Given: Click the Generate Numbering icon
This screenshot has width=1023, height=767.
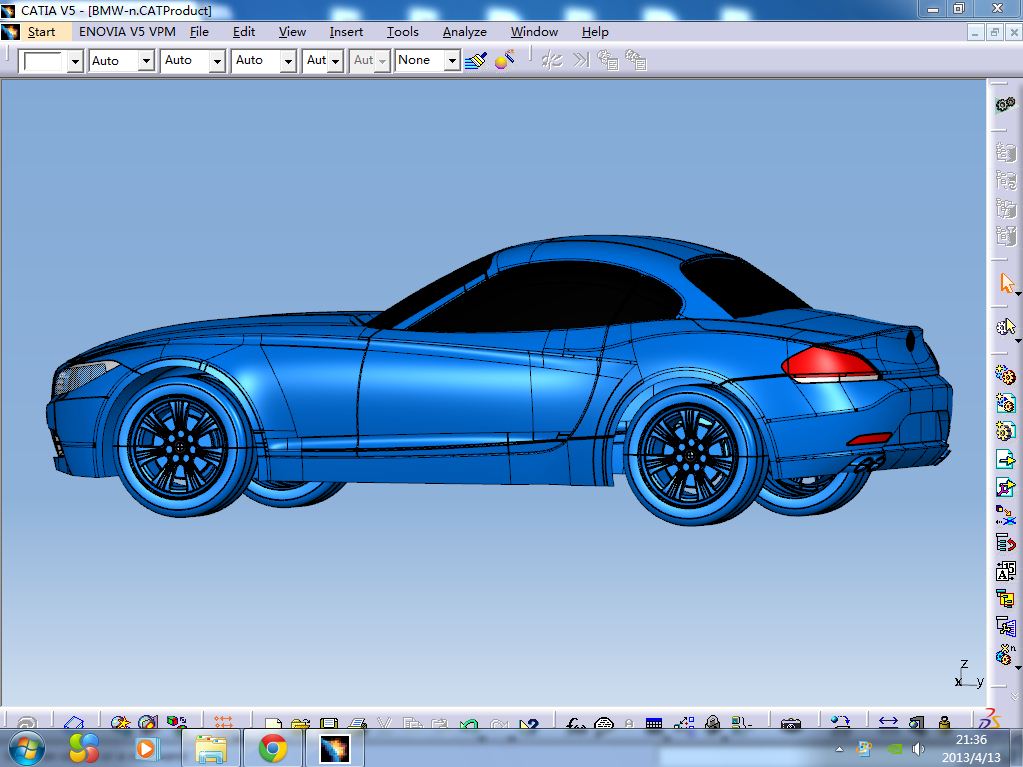Looking at the screenshot, I should pyautogui.click(x=1005, y=571).
